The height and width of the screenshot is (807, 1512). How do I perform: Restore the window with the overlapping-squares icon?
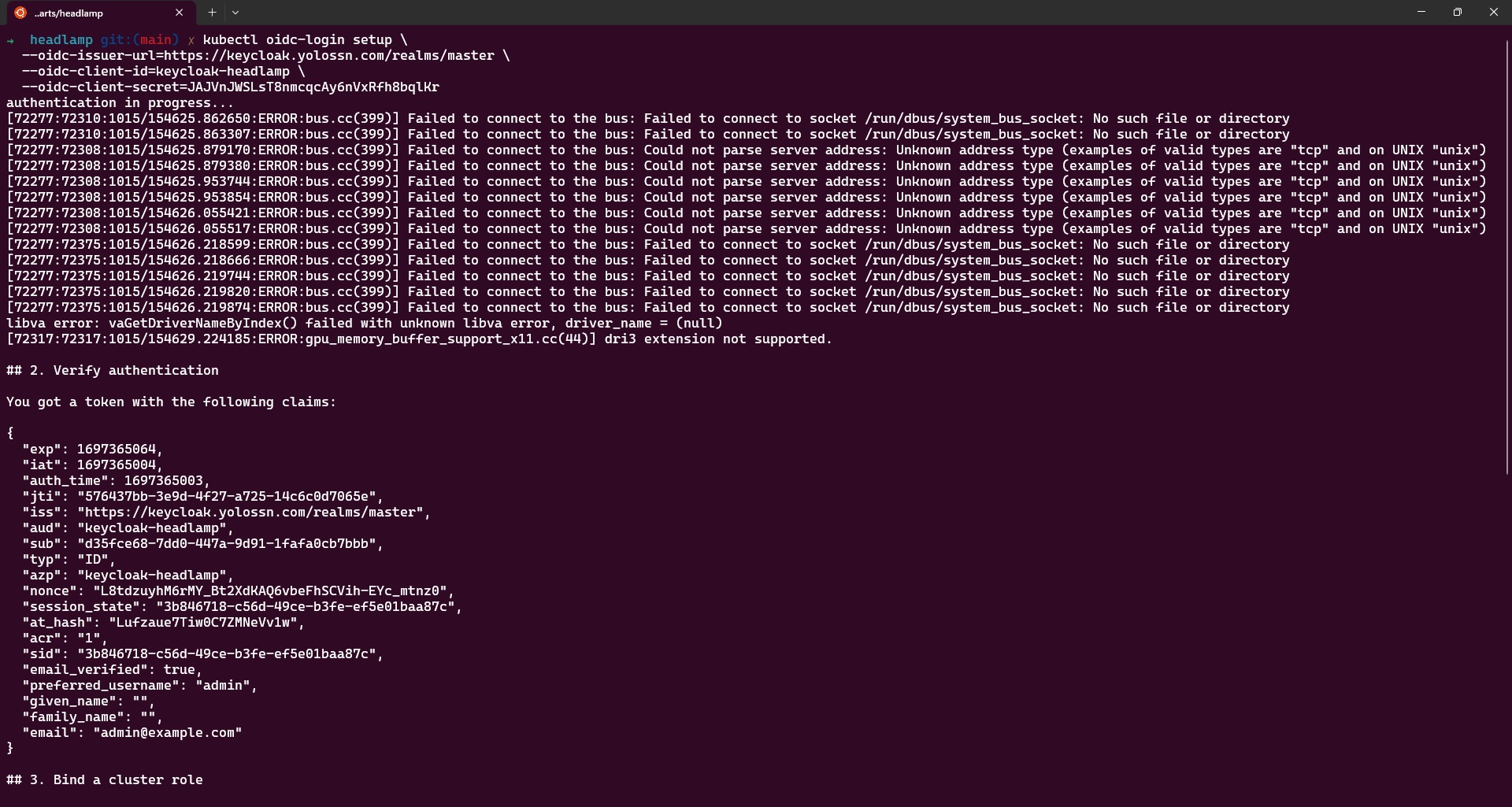[1457, 11]
